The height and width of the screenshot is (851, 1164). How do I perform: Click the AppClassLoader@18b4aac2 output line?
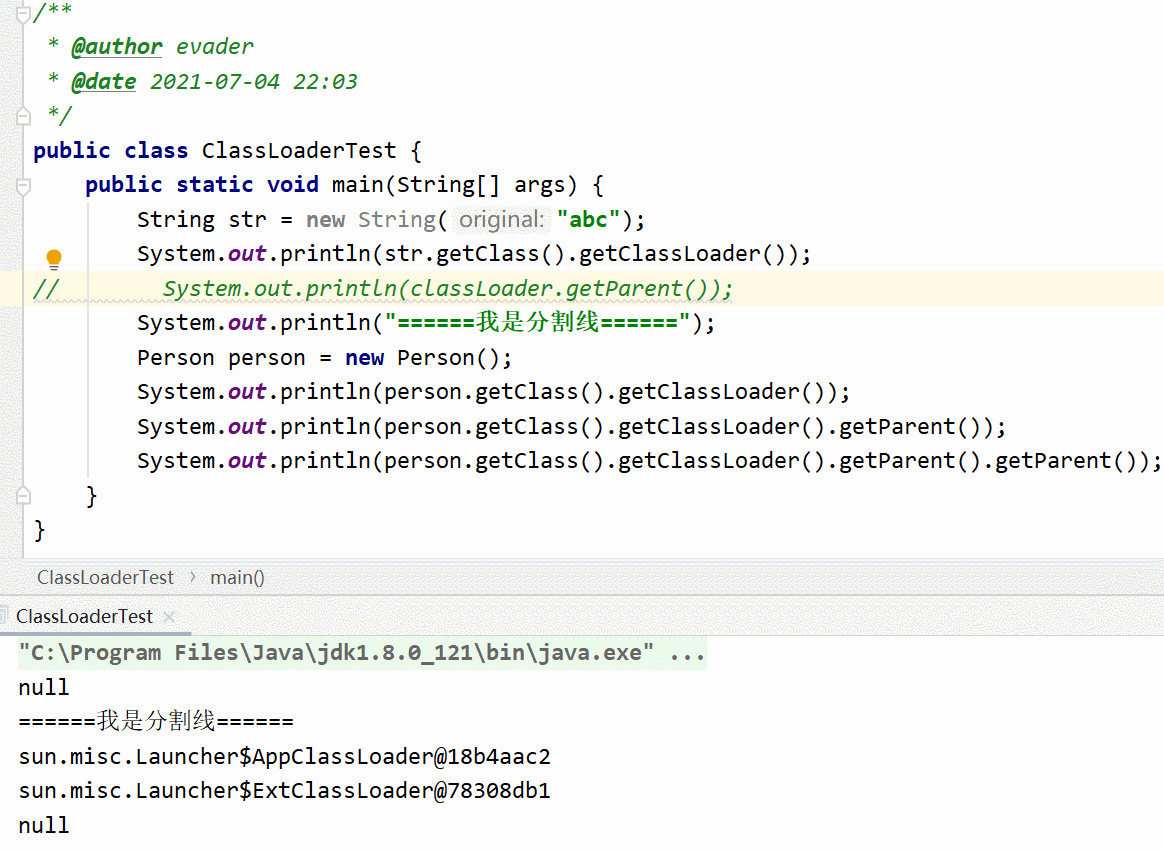[284, 757]
